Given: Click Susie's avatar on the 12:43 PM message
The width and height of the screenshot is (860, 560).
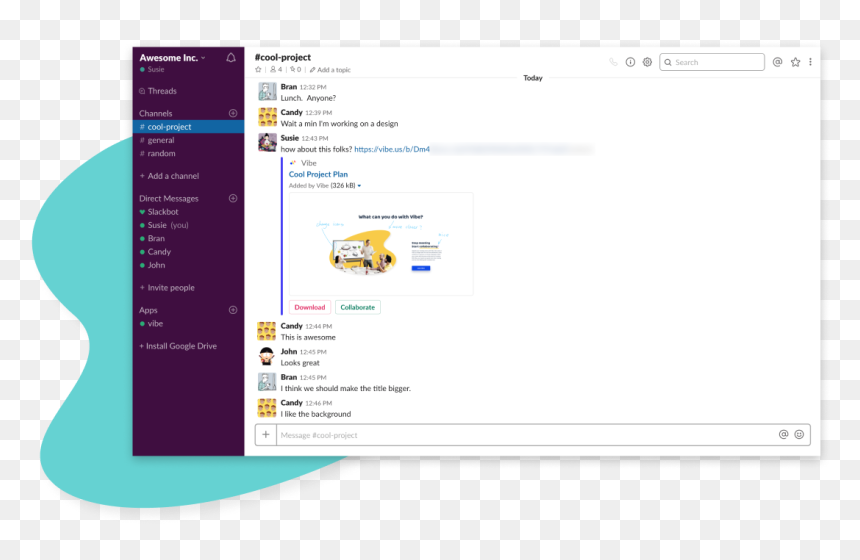Looking at the screenshot, I should pyautogui.click(x=267, y=143).
